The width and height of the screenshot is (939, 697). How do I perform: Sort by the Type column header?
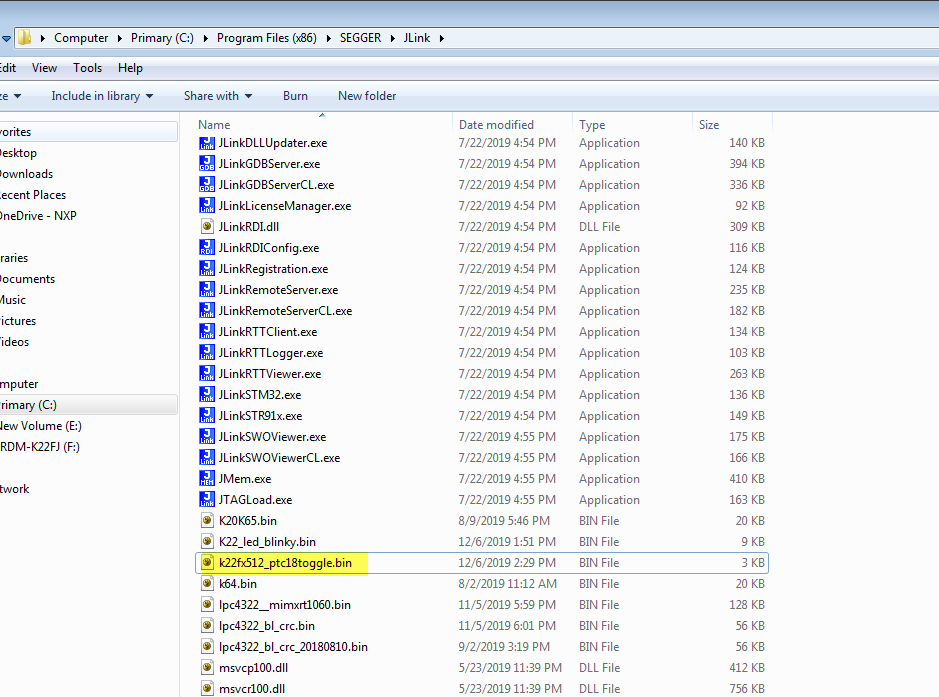[x=632, y=125]
